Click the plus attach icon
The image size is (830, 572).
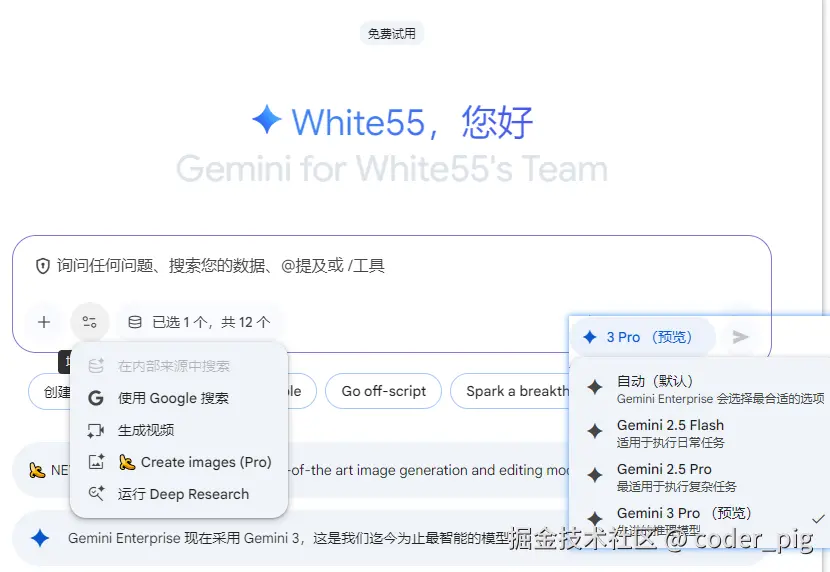pyautogui.click(x=44, y=322)
